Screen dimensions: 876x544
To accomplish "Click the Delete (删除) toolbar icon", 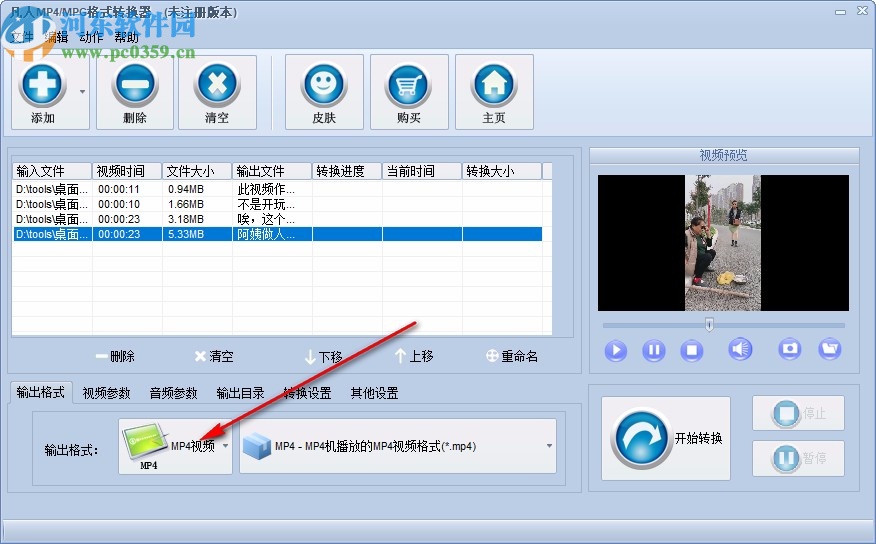I will point(135,85).
